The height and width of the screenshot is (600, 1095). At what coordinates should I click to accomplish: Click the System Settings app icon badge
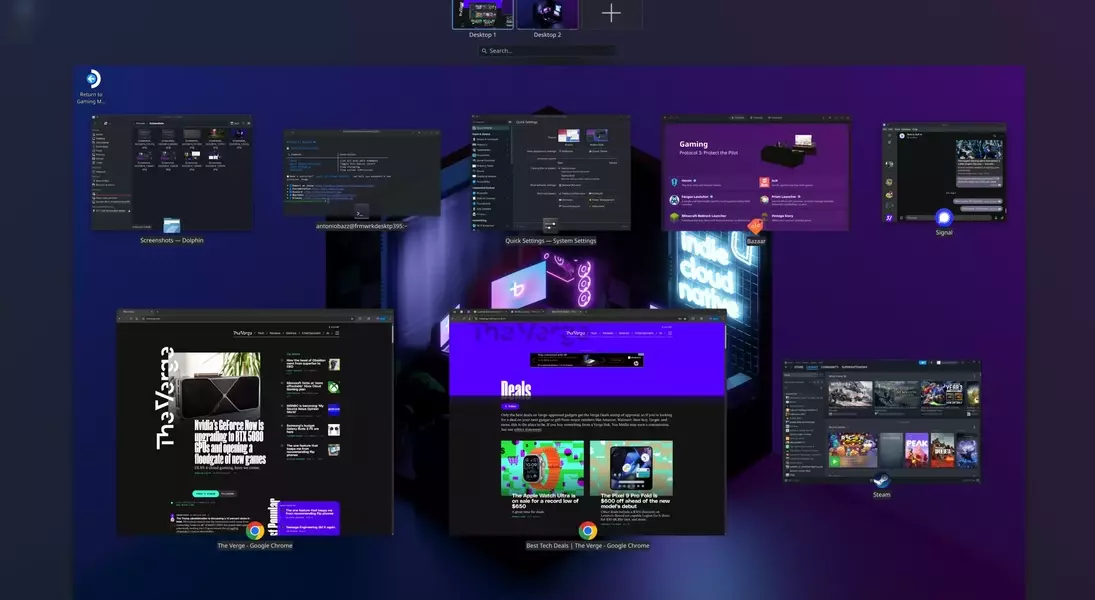(x=550, y=226)
